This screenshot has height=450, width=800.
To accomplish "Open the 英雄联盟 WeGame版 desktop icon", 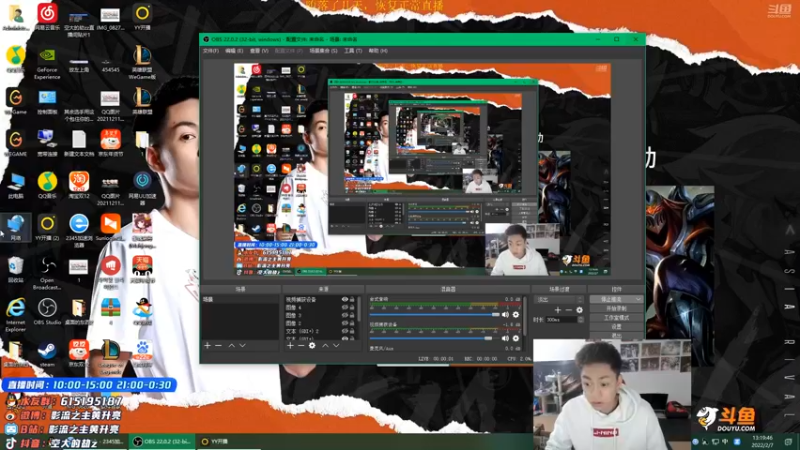I will [142, 62].
